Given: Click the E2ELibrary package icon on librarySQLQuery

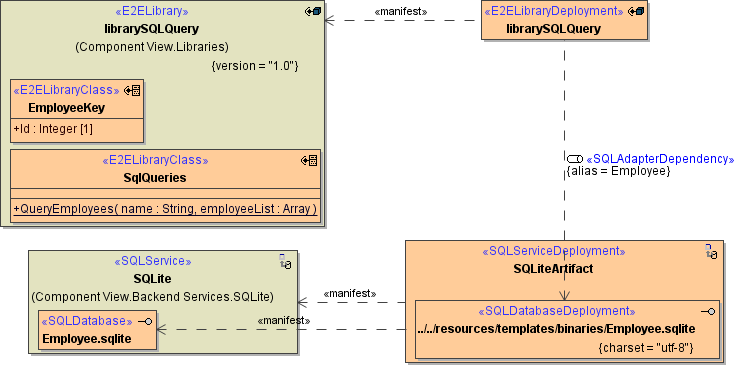Looking at the screenshot, I should tap(313, 11).
